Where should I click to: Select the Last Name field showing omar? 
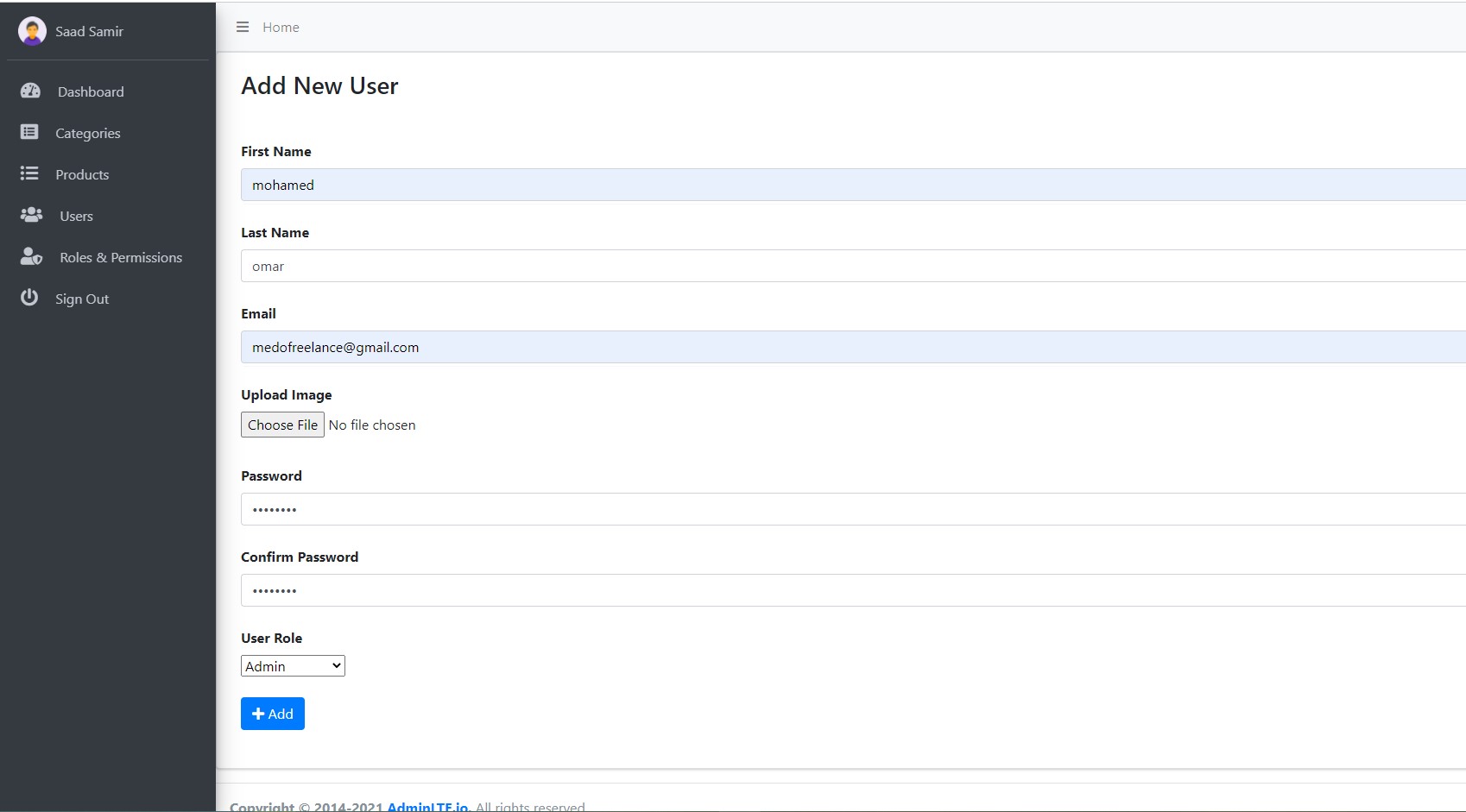pyautogui.click(x=604, y=266)
